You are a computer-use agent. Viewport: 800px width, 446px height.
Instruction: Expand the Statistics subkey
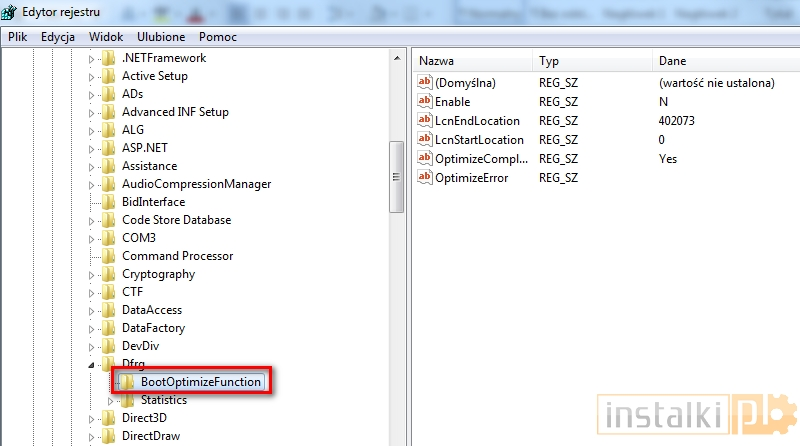tap(110, 401)
